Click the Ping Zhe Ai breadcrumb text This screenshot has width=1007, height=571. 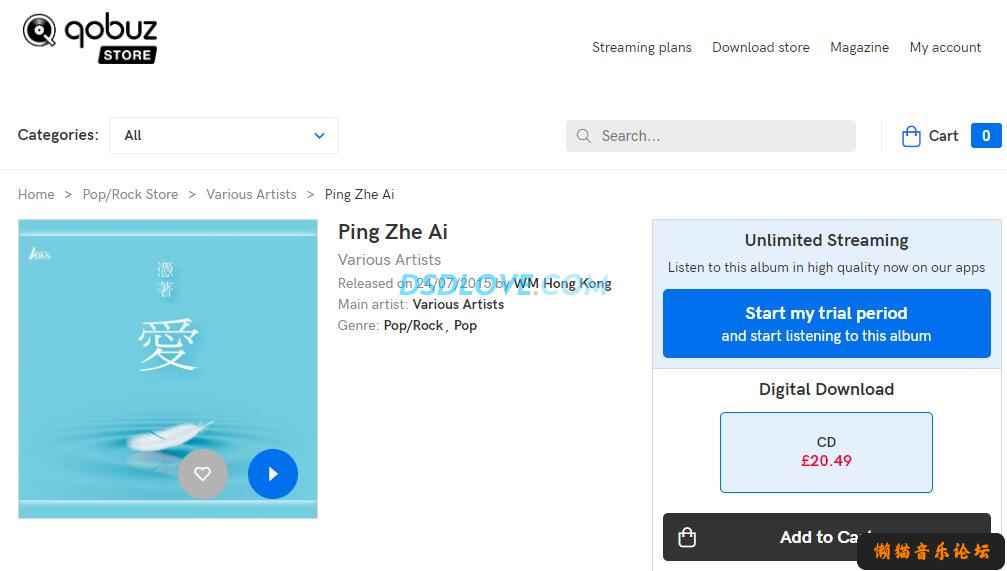click(359, 194)
